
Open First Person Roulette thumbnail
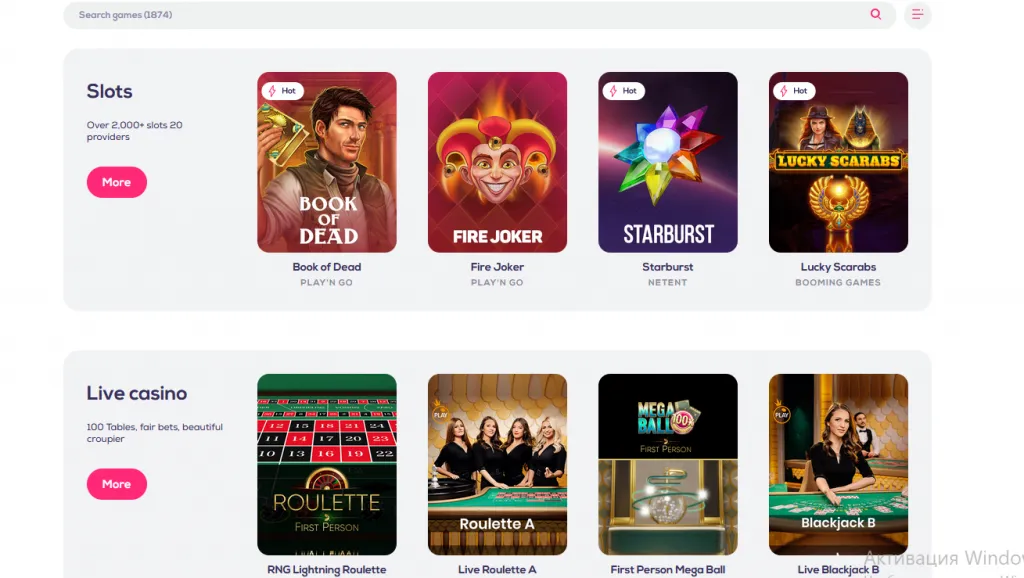(x=327, y=464)
